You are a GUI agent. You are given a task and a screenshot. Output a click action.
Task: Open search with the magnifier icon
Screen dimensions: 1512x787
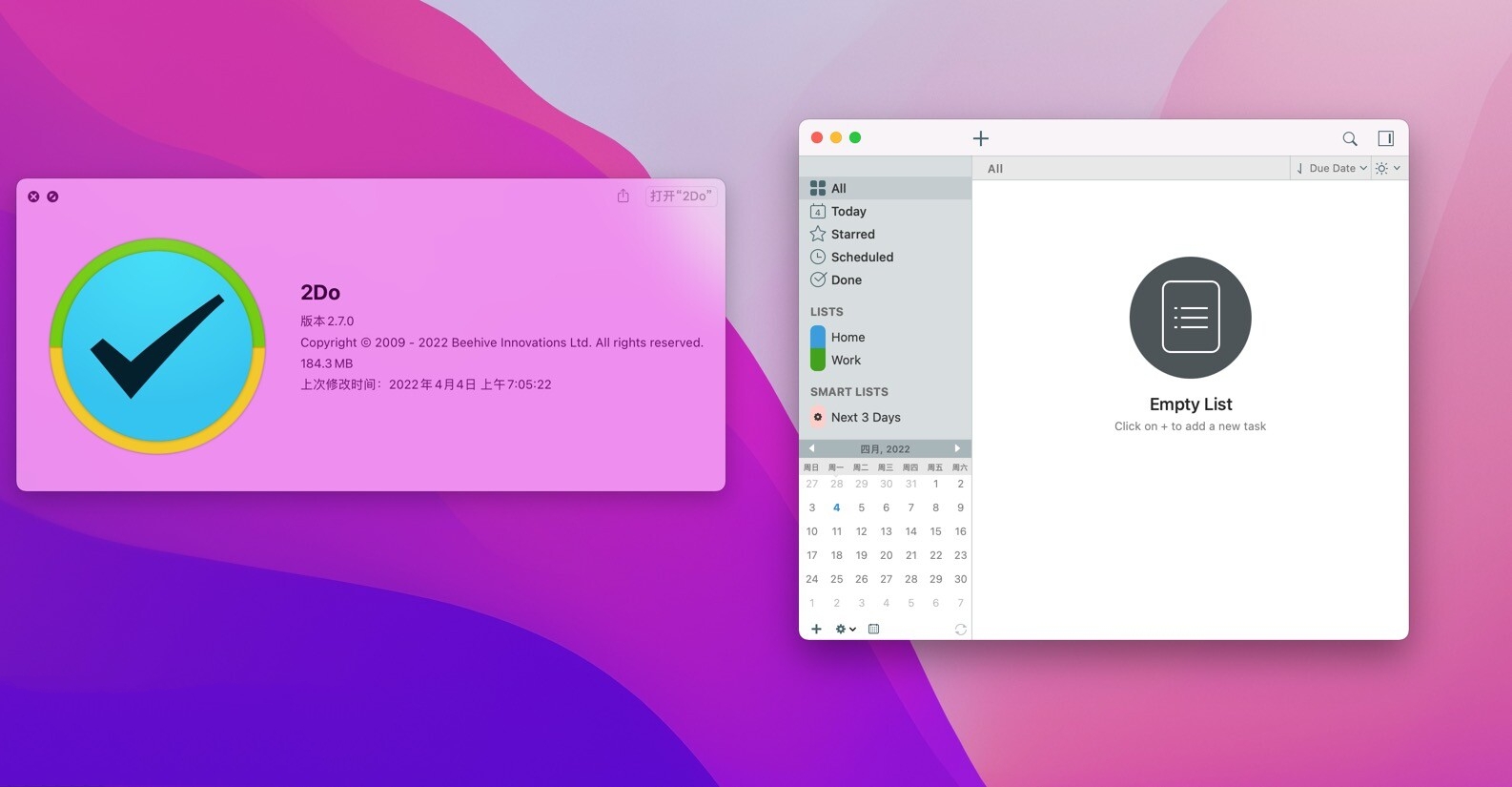(1350, 138)
